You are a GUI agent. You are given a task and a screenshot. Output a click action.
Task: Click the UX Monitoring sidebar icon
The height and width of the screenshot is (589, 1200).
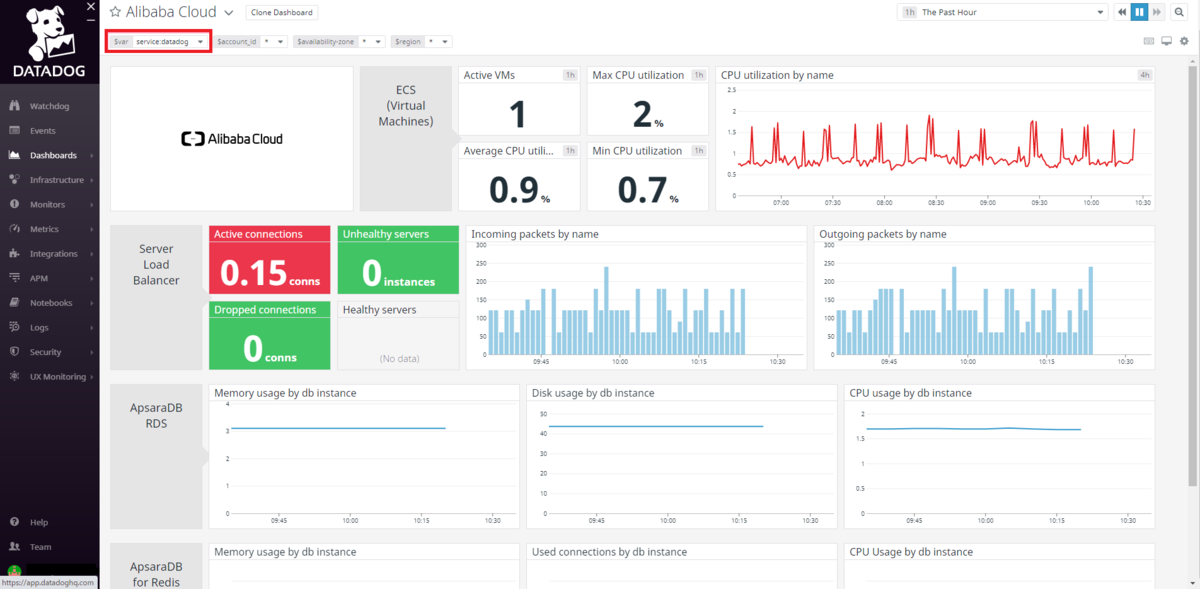tap(14, 377)
